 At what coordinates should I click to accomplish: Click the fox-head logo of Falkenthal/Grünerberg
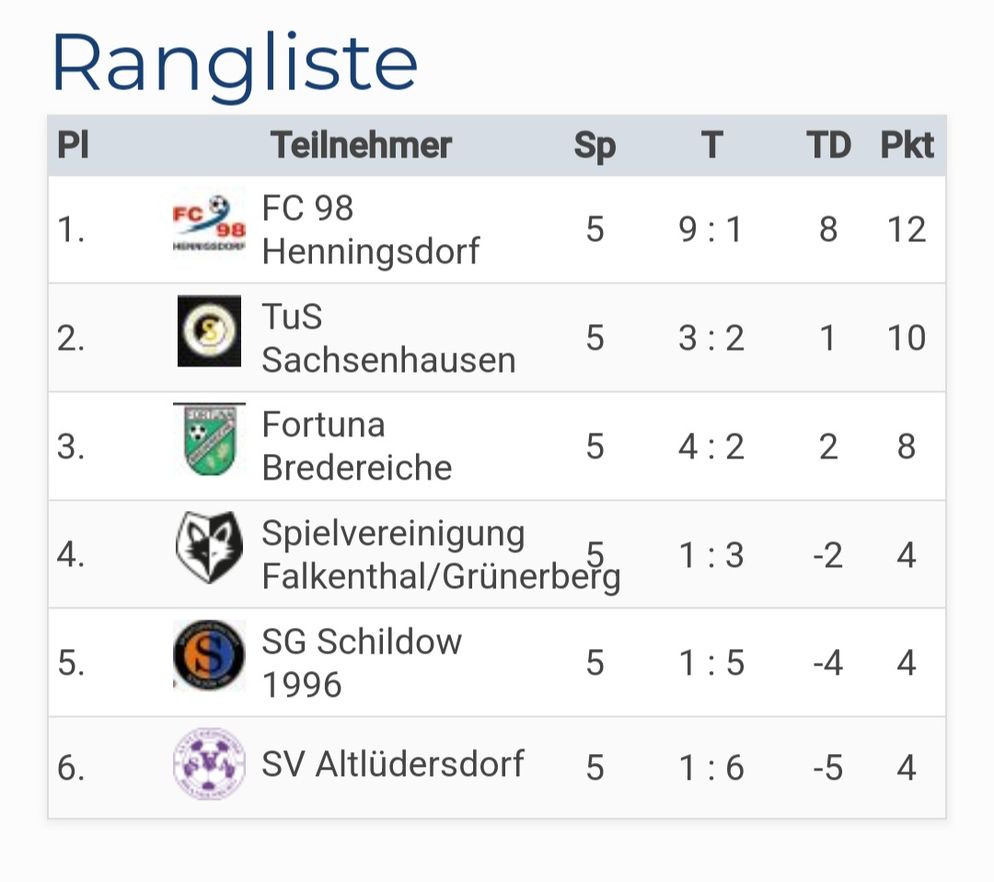point(209,548)
